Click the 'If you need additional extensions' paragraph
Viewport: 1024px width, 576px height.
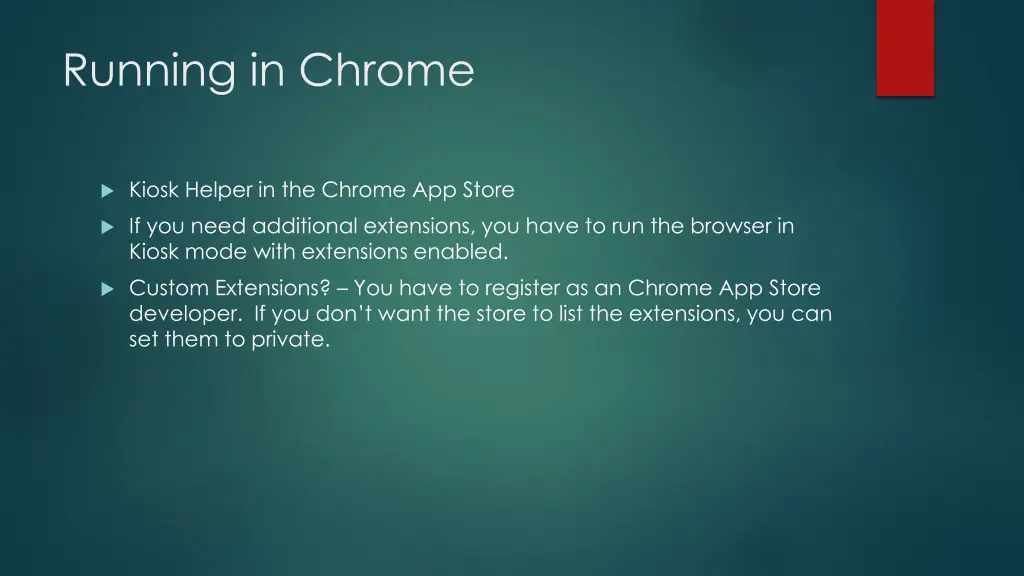pos(461,238)
